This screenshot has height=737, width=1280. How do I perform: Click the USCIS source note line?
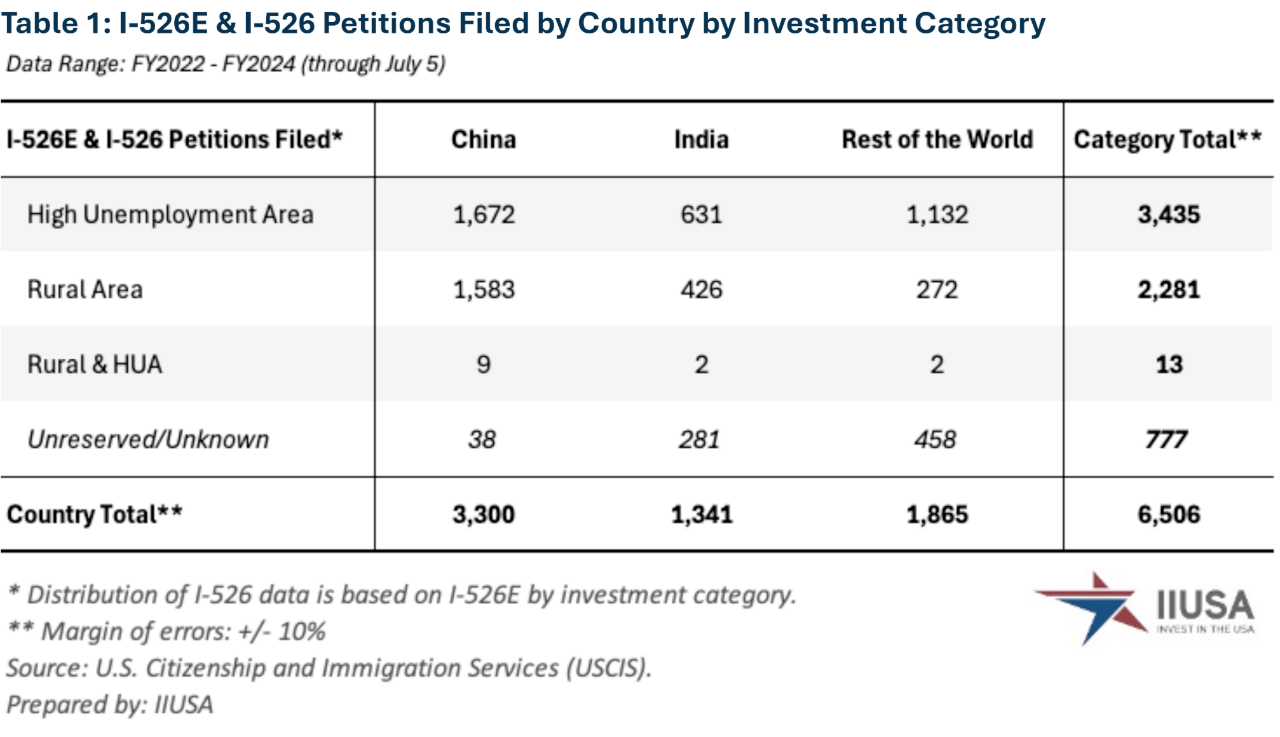(x=329, y=667)
